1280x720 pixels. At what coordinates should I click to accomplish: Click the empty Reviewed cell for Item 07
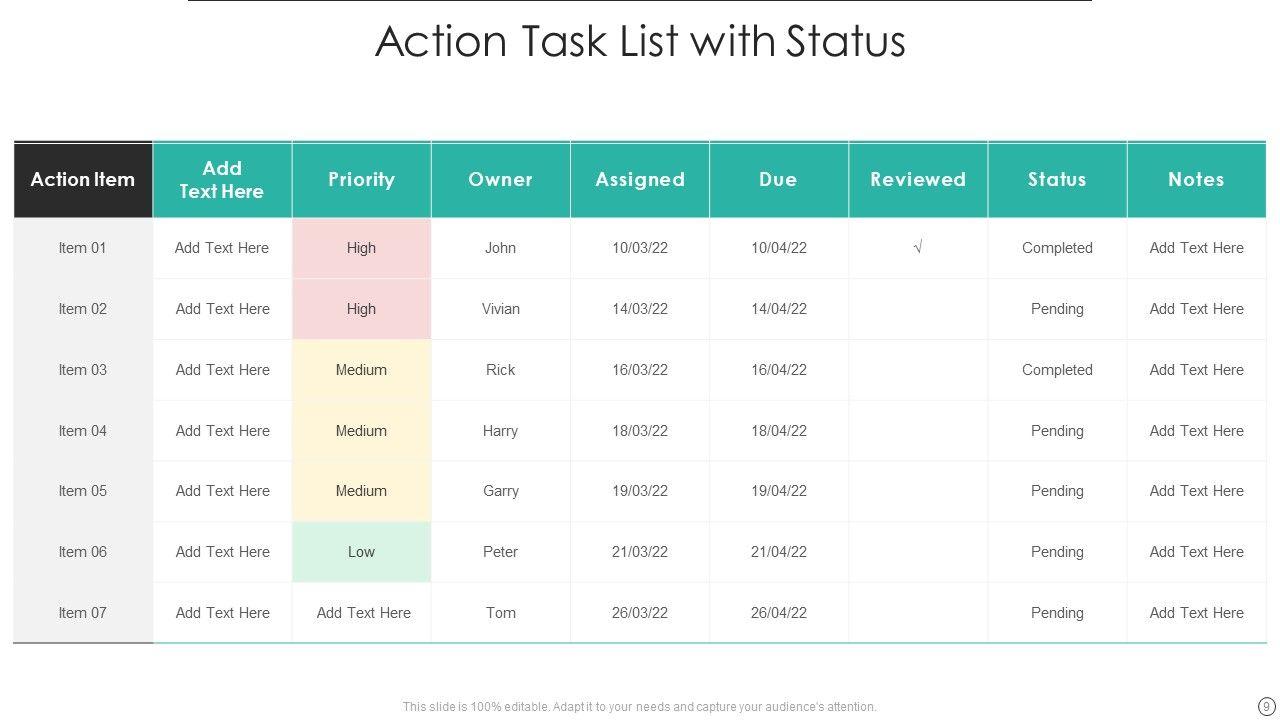click(918, 613)
